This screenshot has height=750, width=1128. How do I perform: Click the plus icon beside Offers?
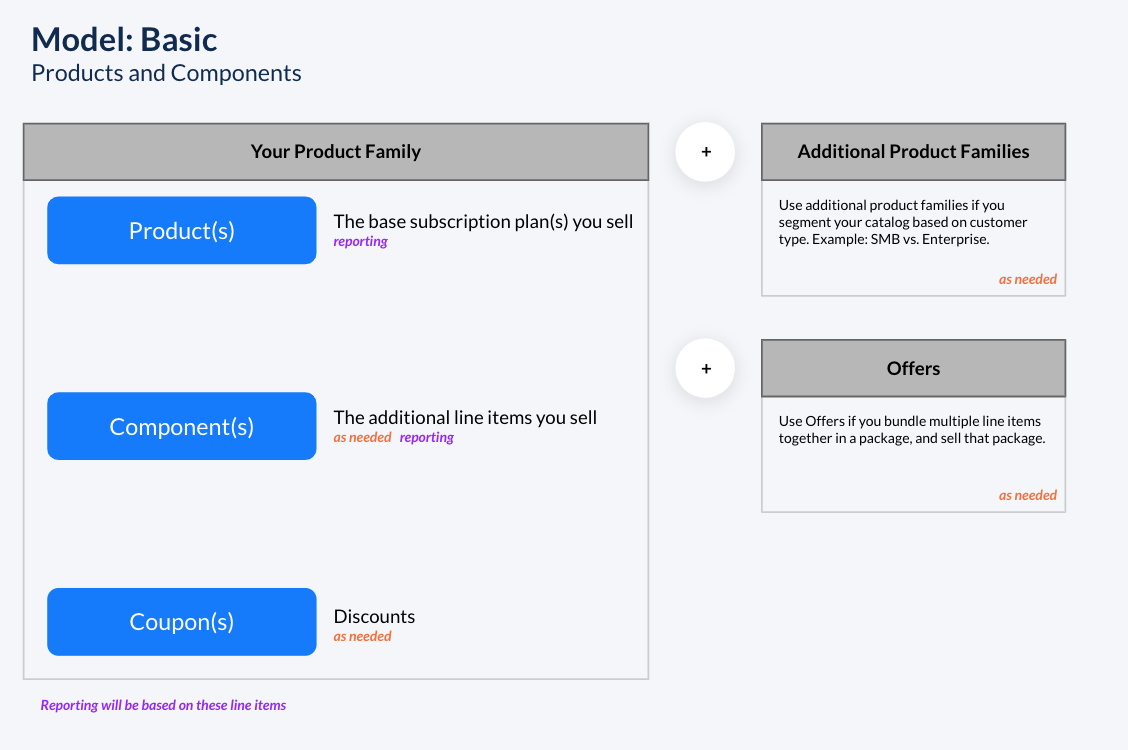coord(705,368)
